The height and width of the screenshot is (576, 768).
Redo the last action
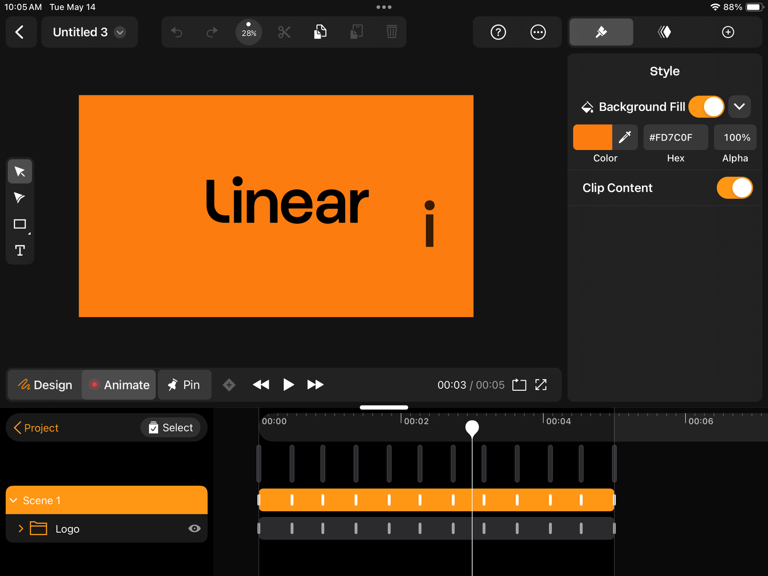point(212,32)
